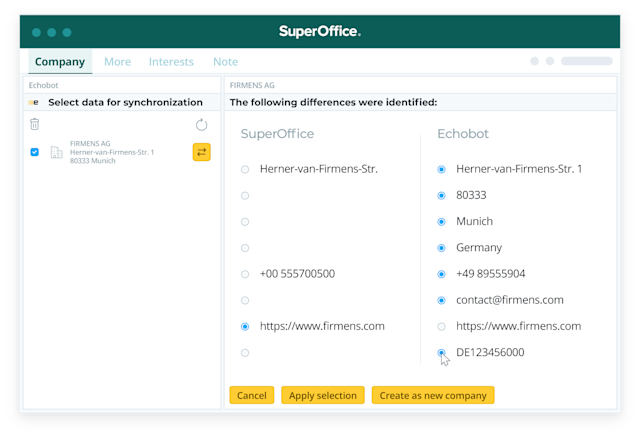Screen dimensions: 640x437
Task: Select Echobot DE123456000 radio button
Action: (441, 353)
